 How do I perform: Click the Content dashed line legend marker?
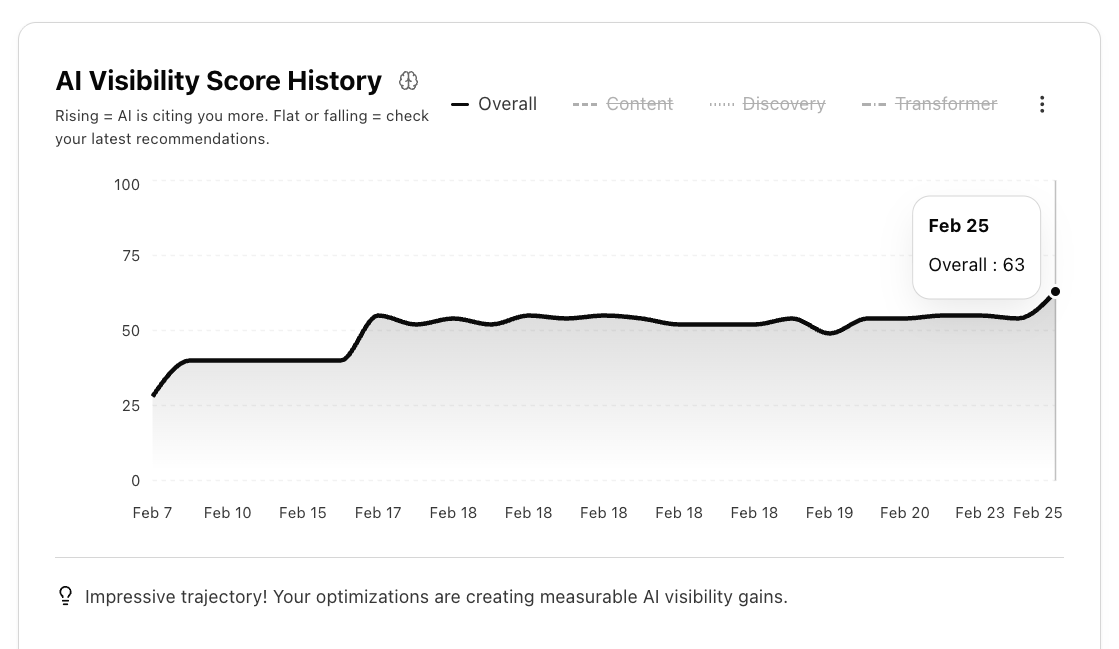(x=585, y=104)
